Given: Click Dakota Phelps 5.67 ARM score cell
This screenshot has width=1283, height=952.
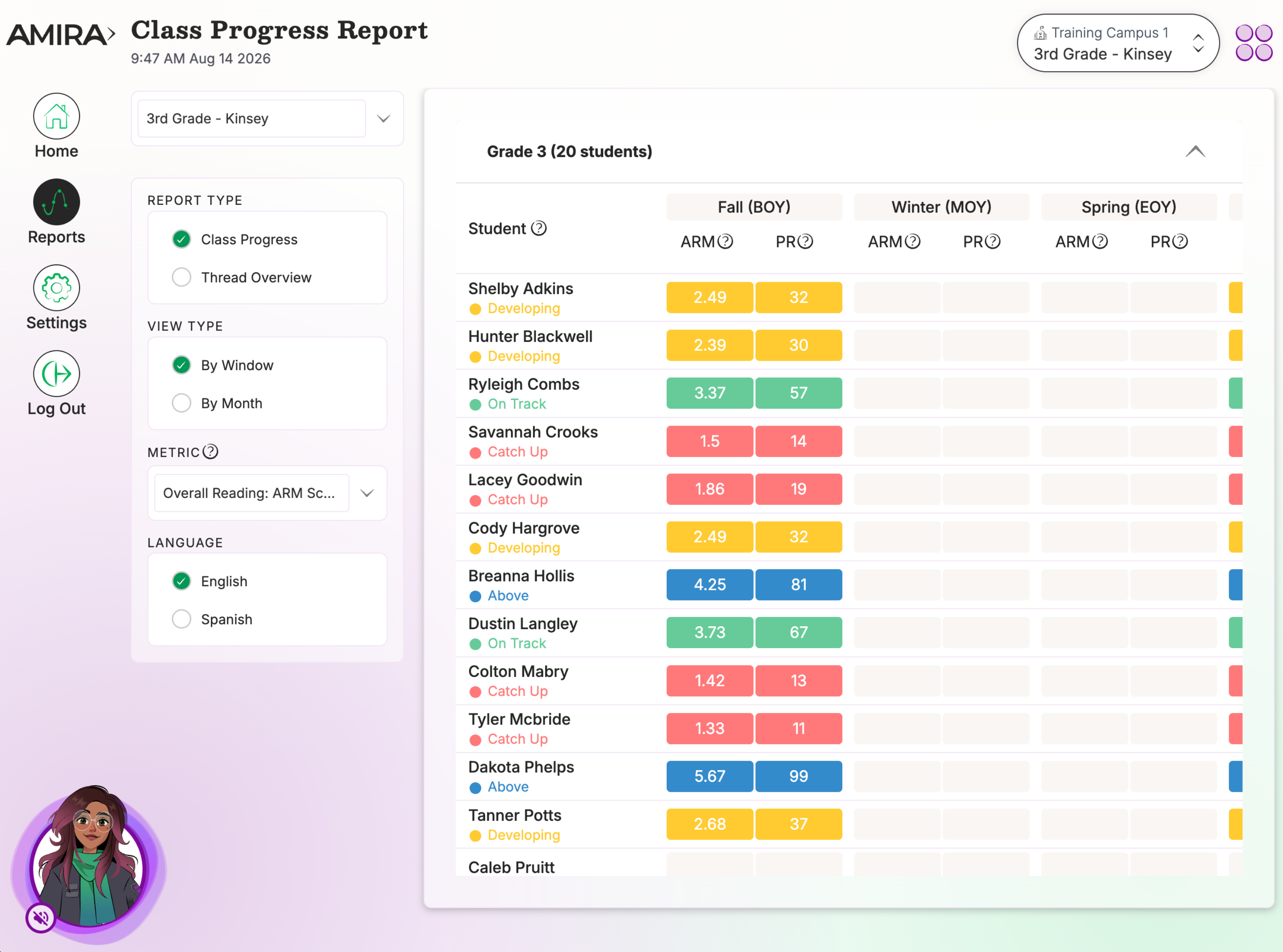Looking at the screenshot, I should (709, 776).
